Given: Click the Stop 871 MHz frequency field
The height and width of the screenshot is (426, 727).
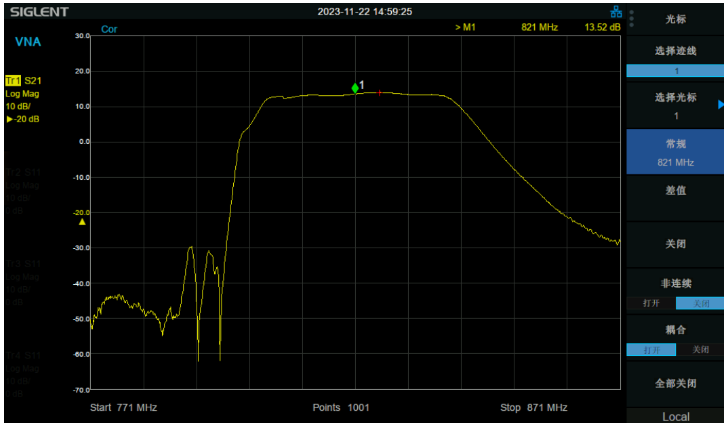Looking at the screenshot, I should 533,408.
